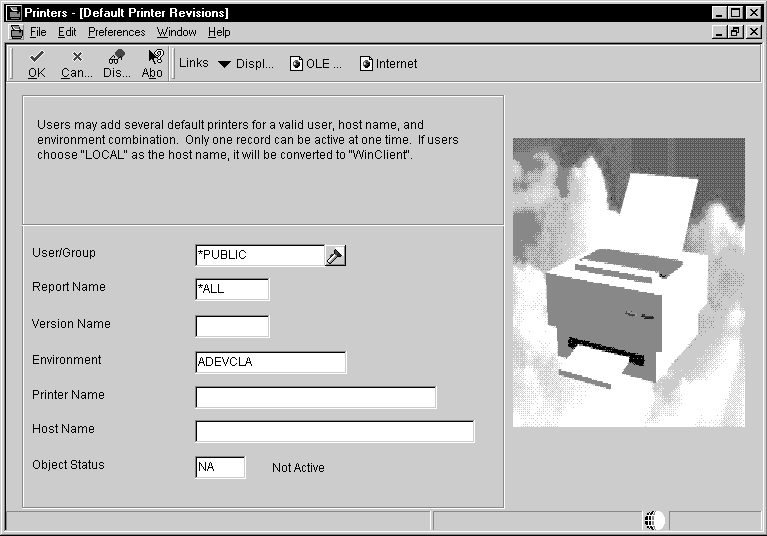Screen dimensions: 767x536
Task: Click the Printers title bar application icon
Action: click(15, 13)
